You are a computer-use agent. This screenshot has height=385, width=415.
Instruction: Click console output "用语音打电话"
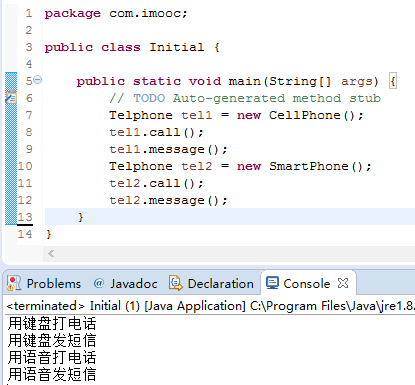coord(52,357)
